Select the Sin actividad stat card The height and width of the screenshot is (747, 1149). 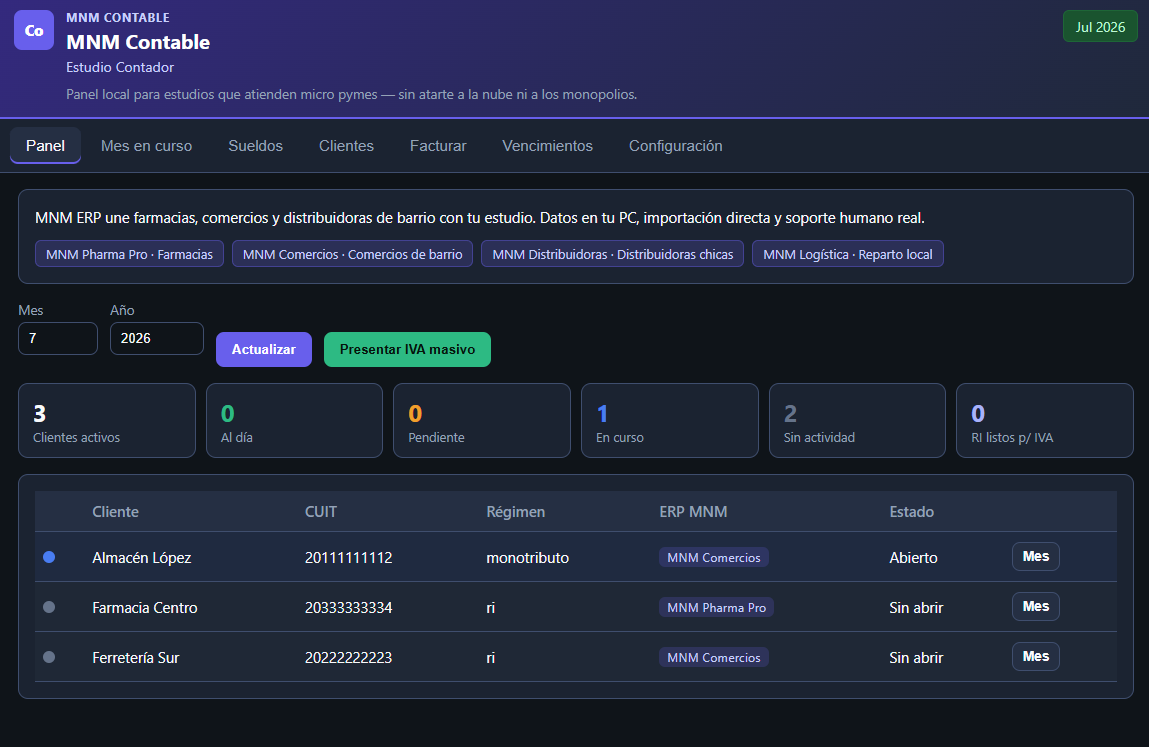pyautogui.click(x=857, y=421)
